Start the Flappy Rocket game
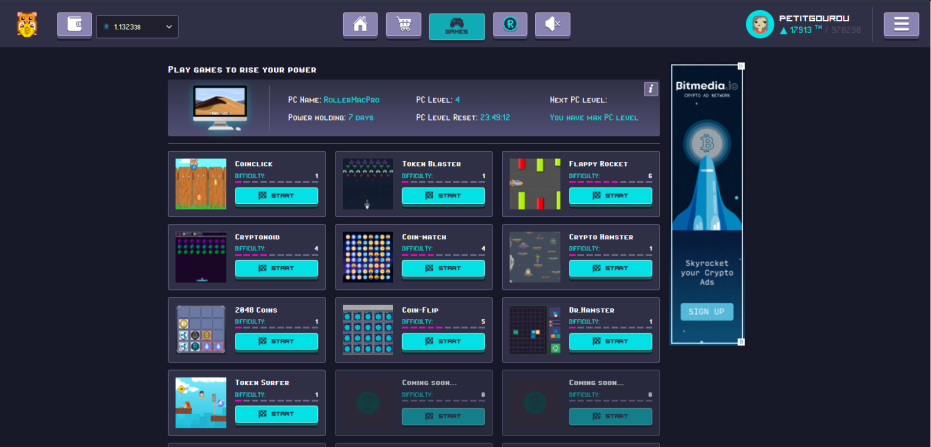Viewport: 931px width, 447px height. pyautogui.click(x=610, y=195)
